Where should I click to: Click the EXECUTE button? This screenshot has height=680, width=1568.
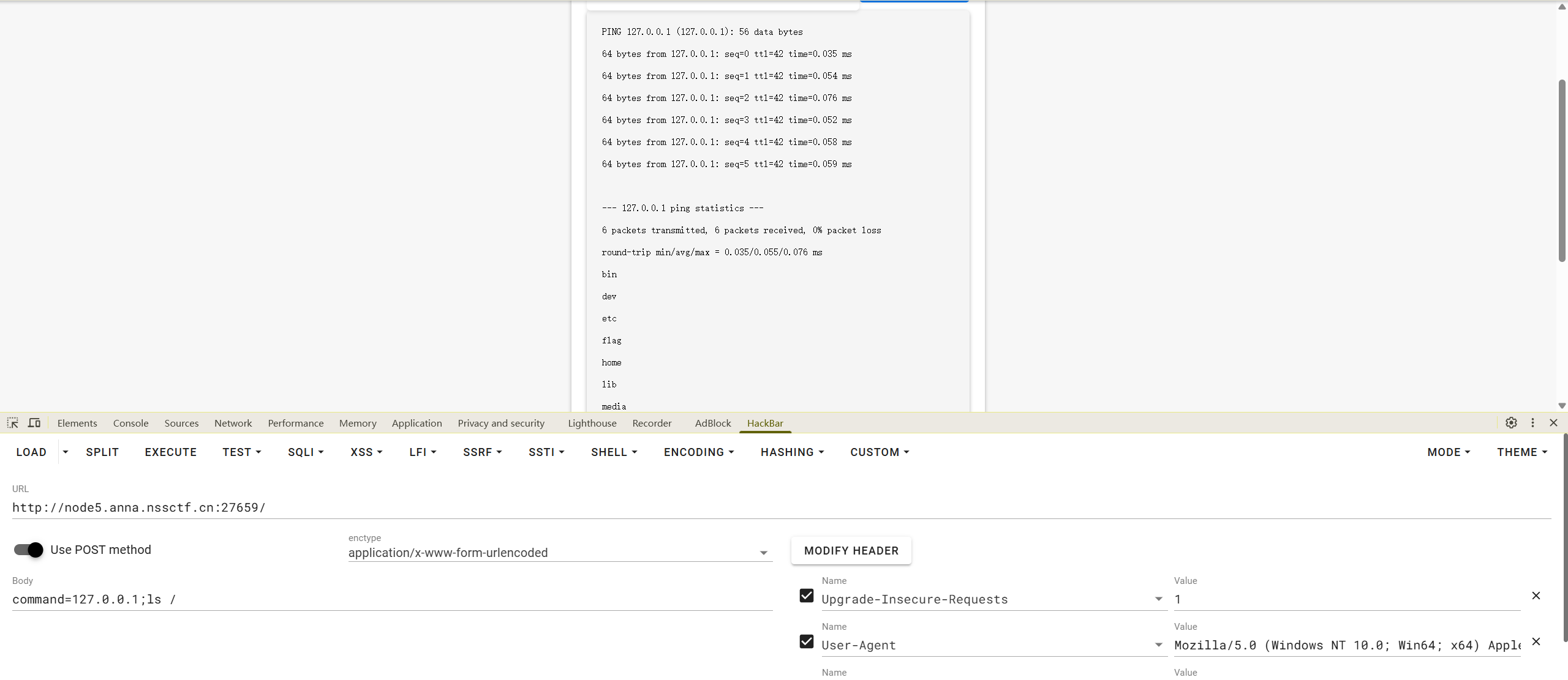[170, 452]
